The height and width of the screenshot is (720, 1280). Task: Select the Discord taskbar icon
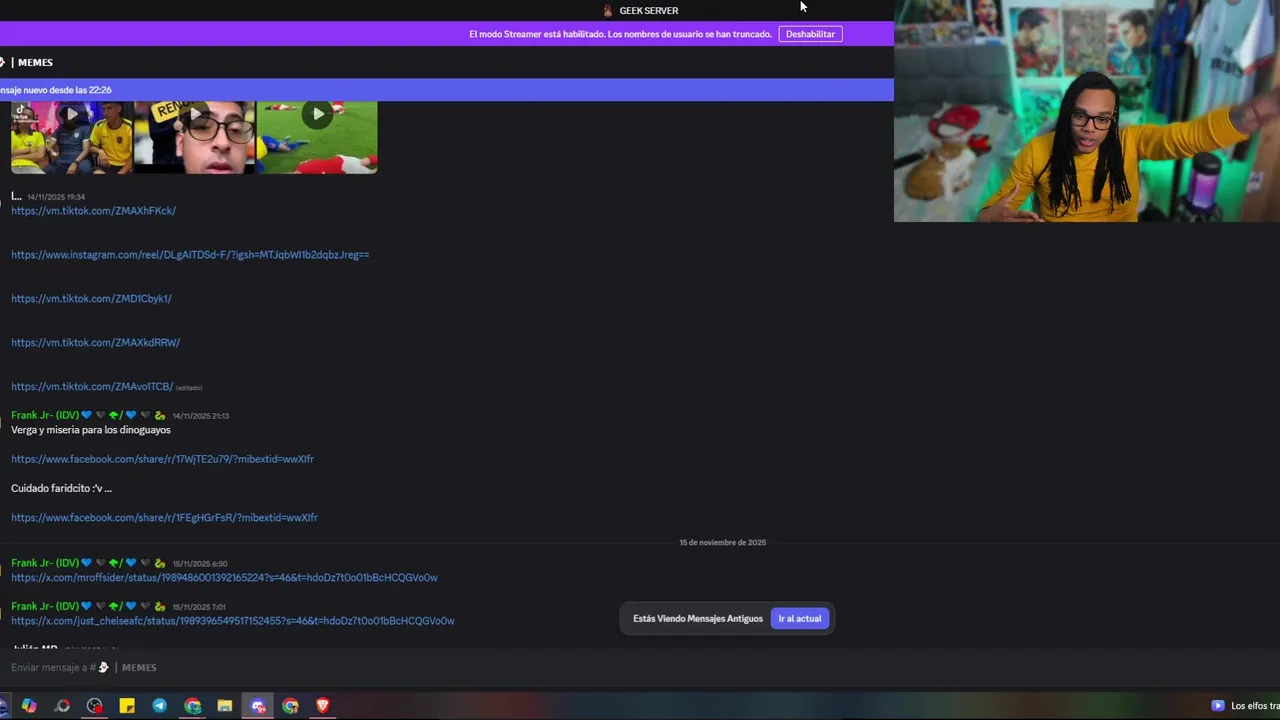pyautogui.click(x=258, y=706)
